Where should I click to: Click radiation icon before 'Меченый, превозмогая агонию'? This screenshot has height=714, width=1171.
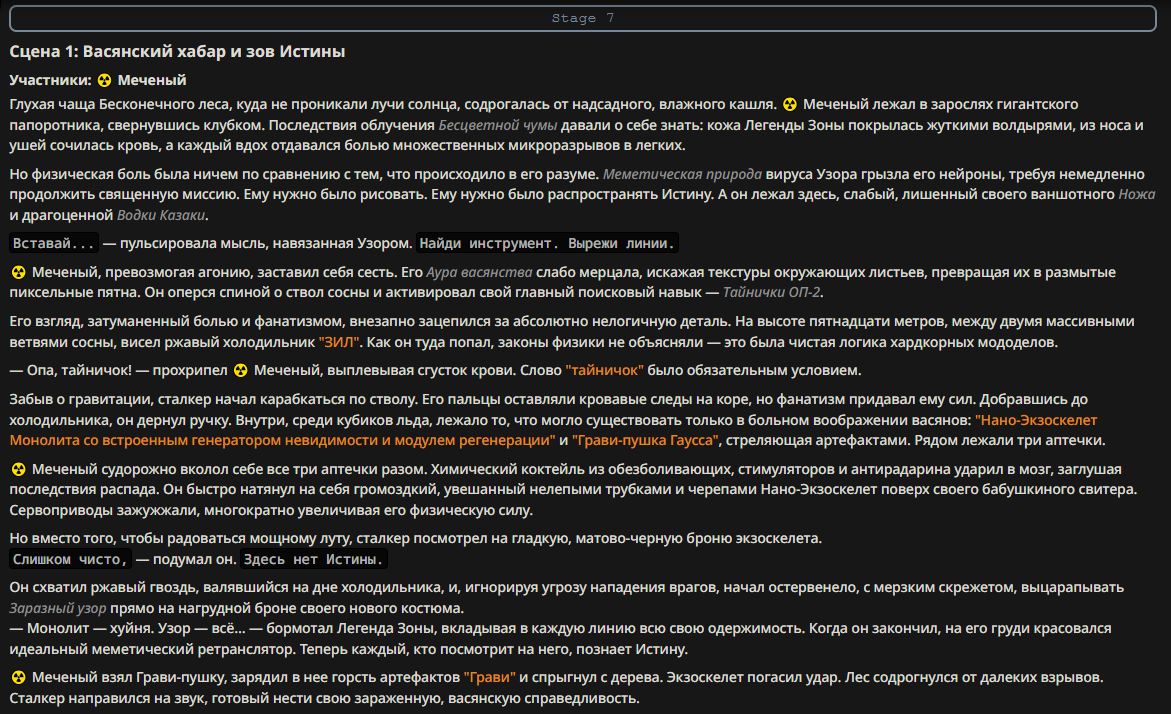pos(19,273)
